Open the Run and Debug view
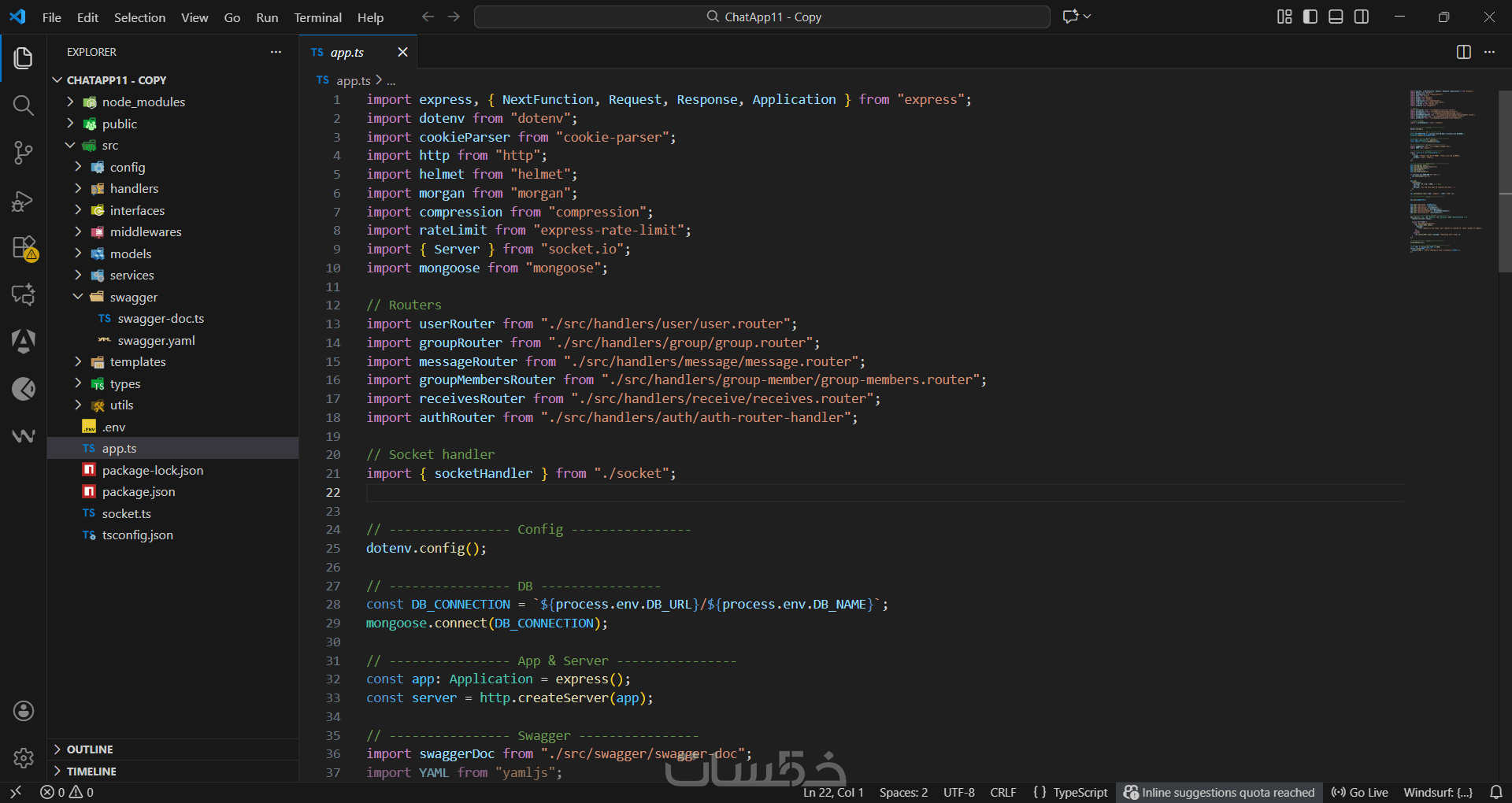The width and height of the screenshot is (1512, 803). coord(24,201)
